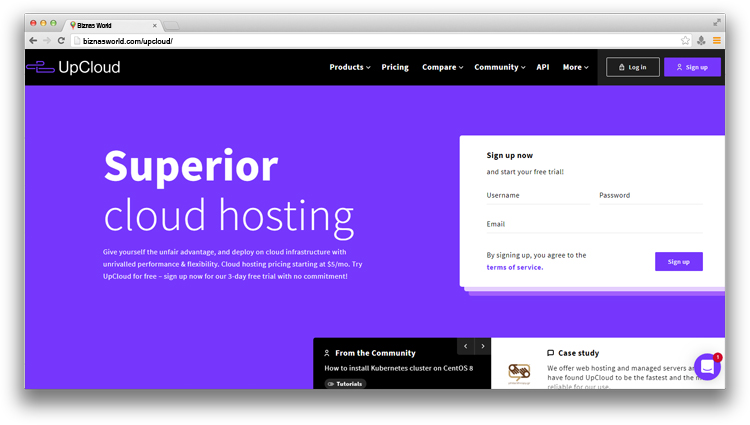The height and width of the screenshot is (425, 750).
Task: Focus the Username field
Action: point(538,196)
